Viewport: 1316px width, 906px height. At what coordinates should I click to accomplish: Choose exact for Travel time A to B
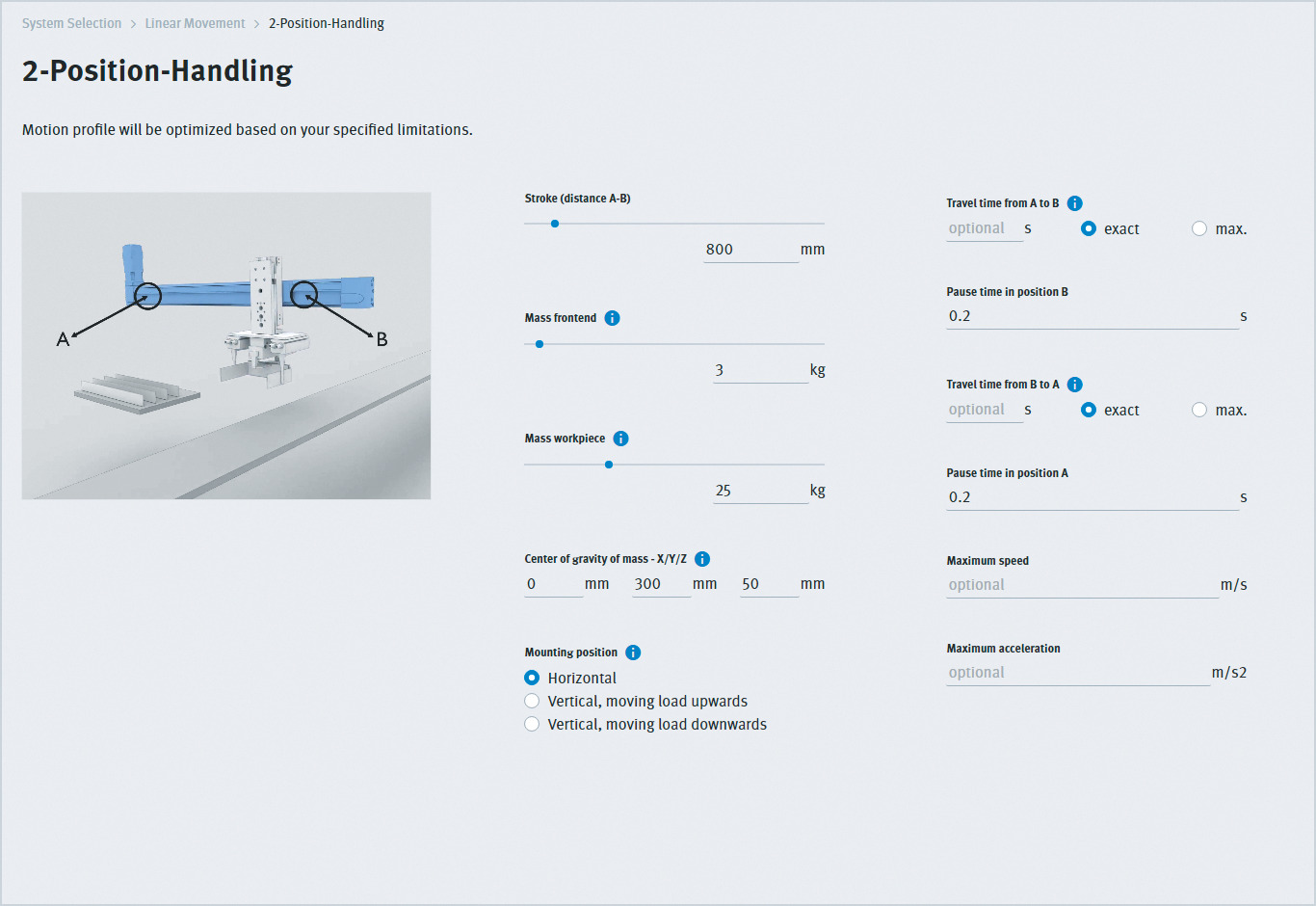[1089, 228]
